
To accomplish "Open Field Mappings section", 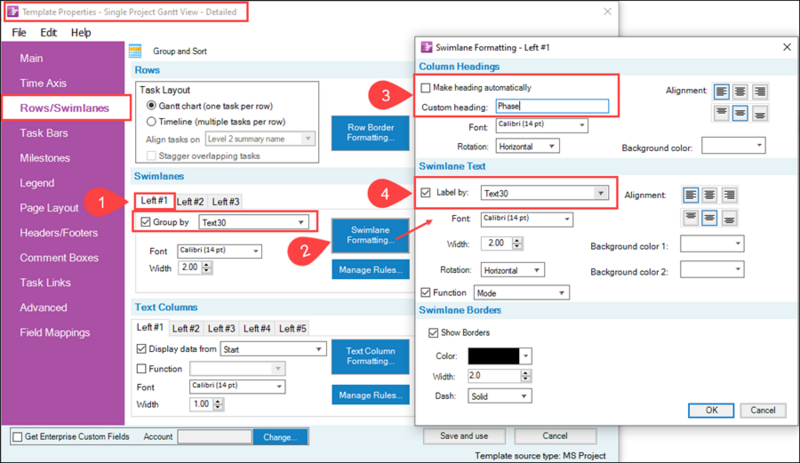I will [55, 333].
